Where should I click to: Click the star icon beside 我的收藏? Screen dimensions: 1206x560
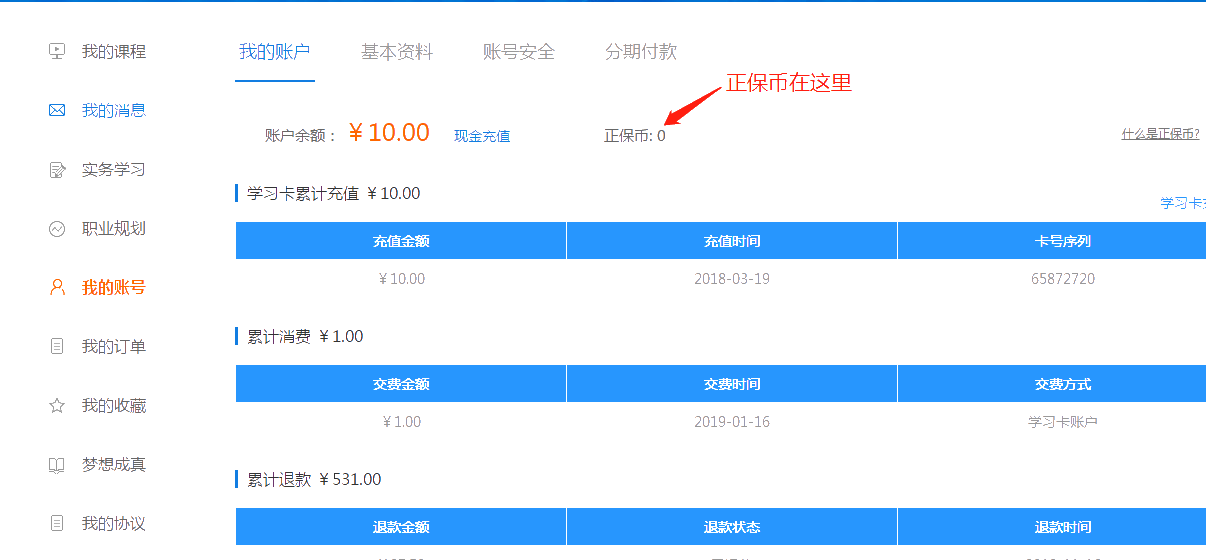pos(57,406)
